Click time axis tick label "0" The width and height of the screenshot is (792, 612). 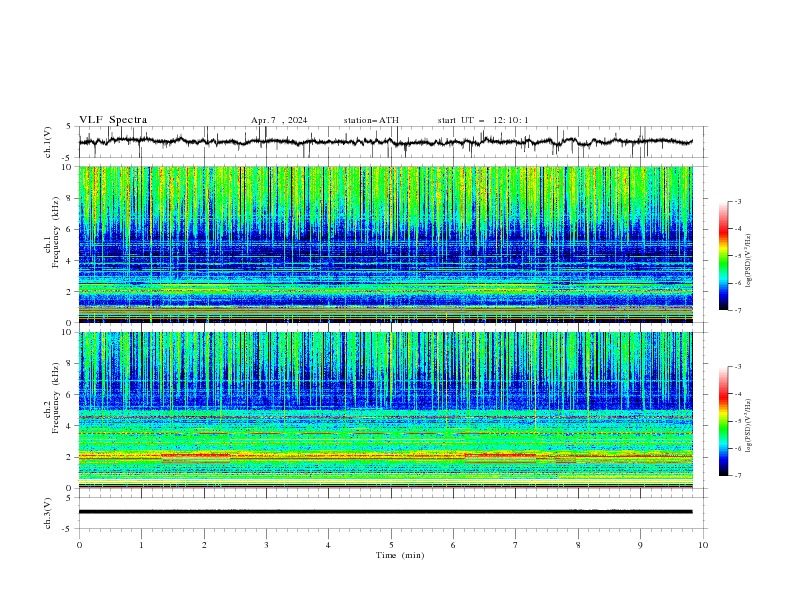(79, 545)
